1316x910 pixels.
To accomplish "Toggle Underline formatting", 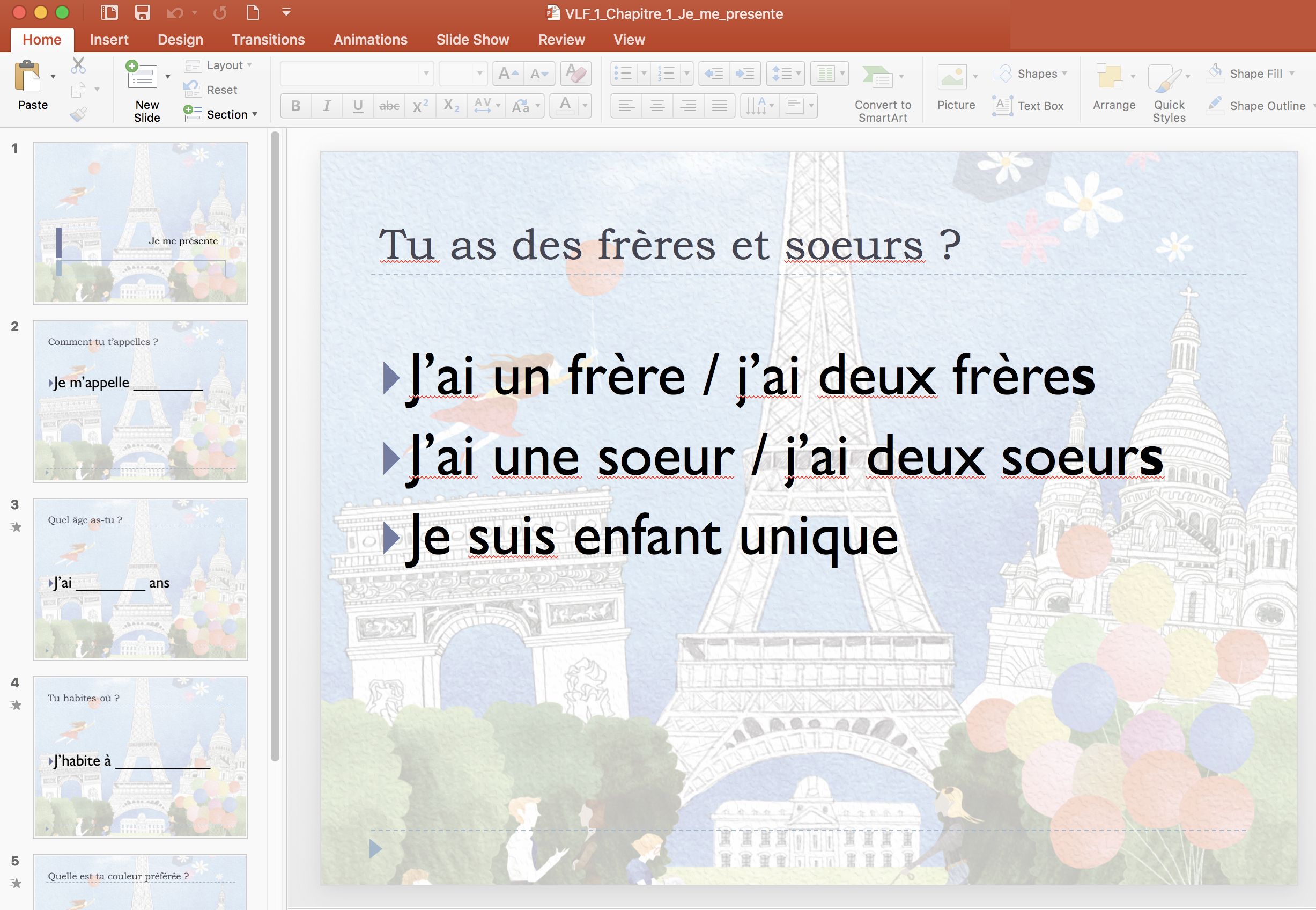I will [358, 106].
